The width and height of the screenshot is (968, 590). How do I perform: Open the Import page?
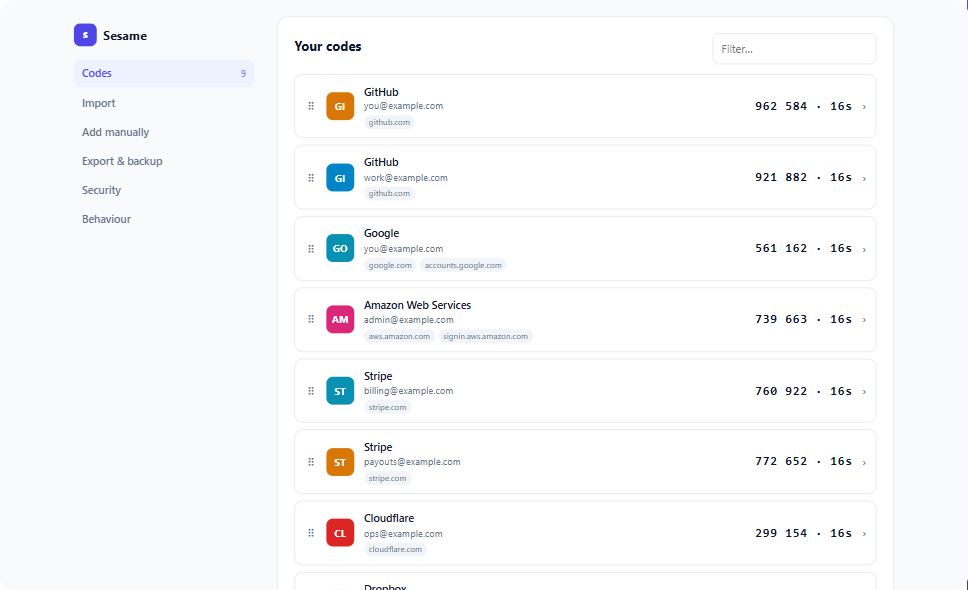pyautogui.click(x=99, y=103)
